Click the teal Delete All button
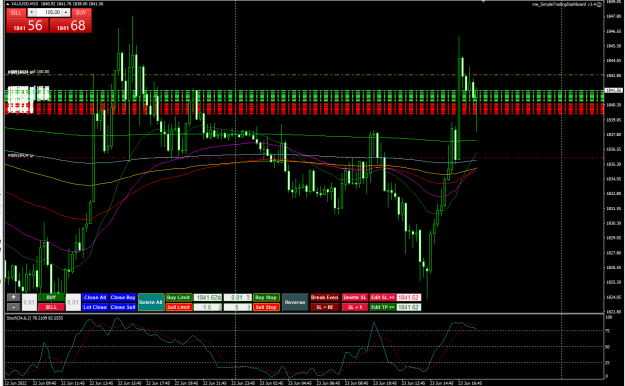This screenshot has width=625, height=386. (x=151, y=302)
